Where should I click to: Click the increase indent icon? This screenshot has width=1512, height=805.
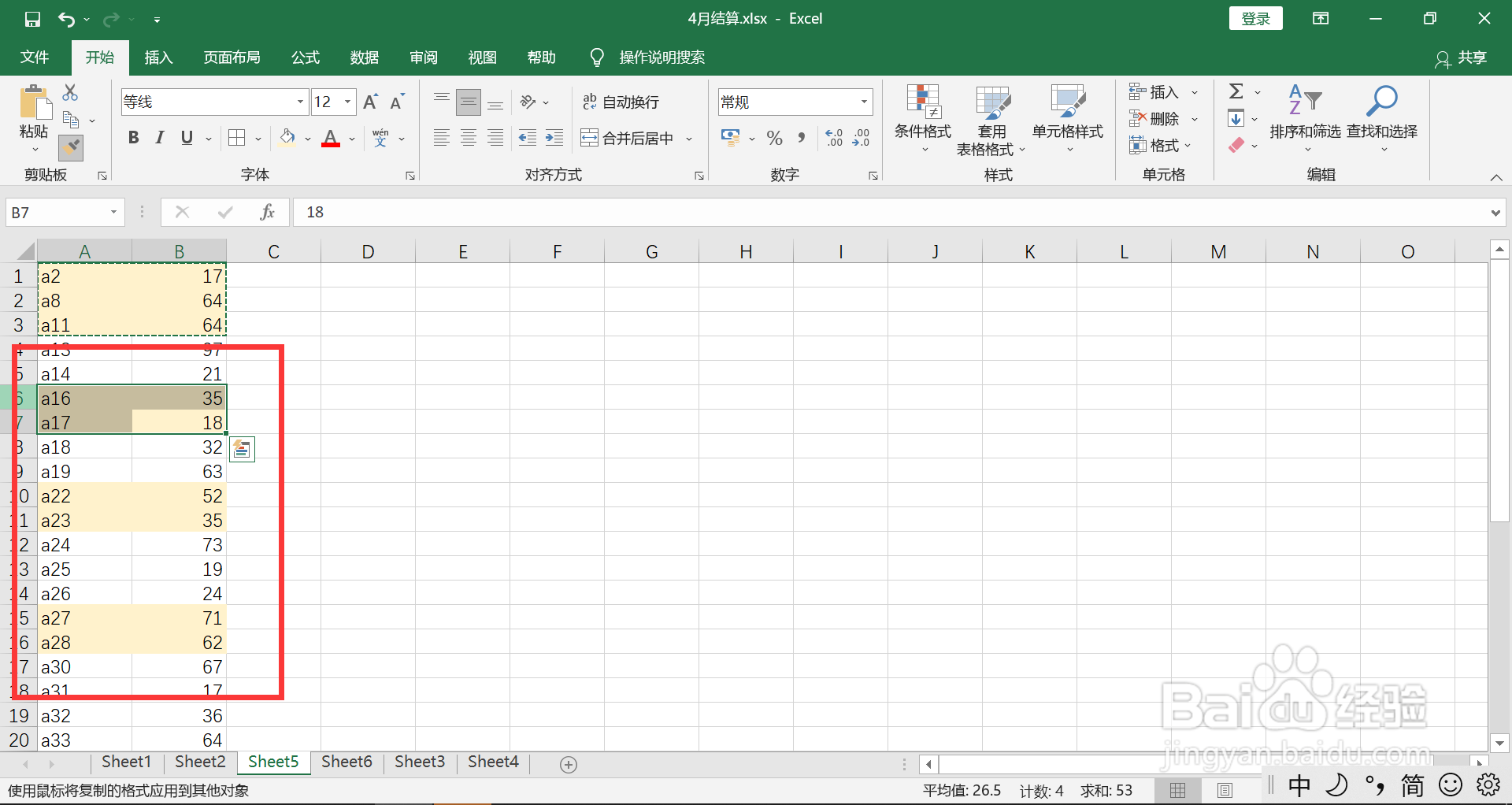point(554,138)
